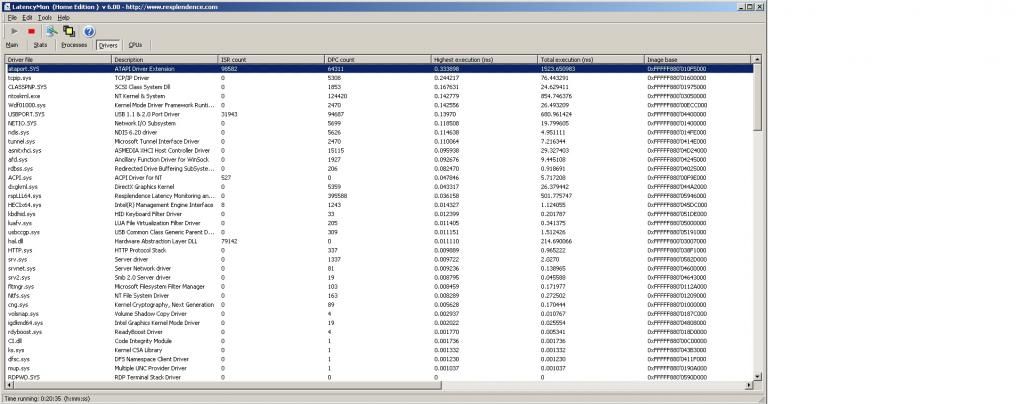Switch to the Processes tab
Image resolution: width=1024 pixels, height=404 pixels.
(74, 45)
